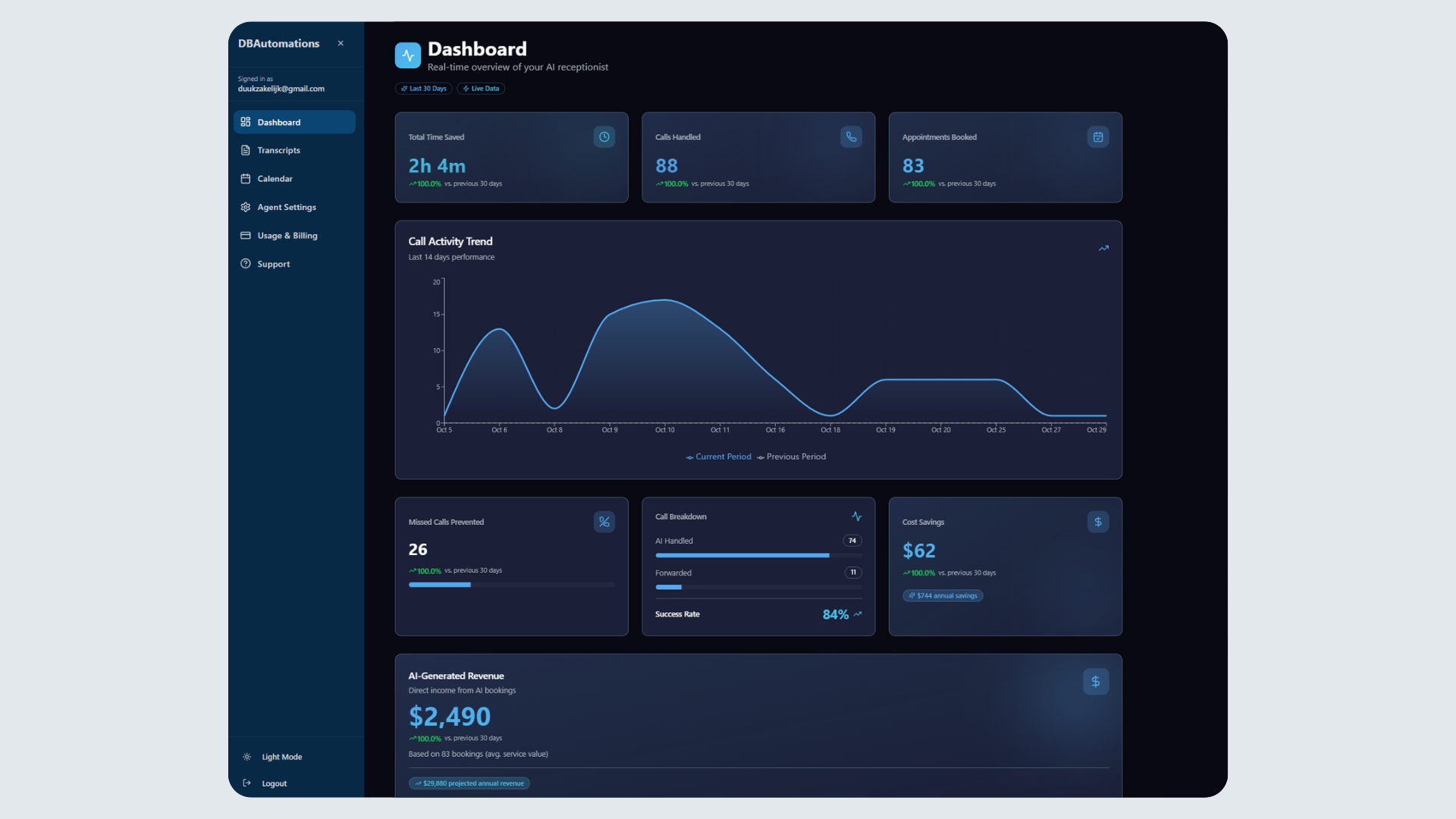Click the trend arrow icon on Call Activity Trend

tap(1104, 248)
